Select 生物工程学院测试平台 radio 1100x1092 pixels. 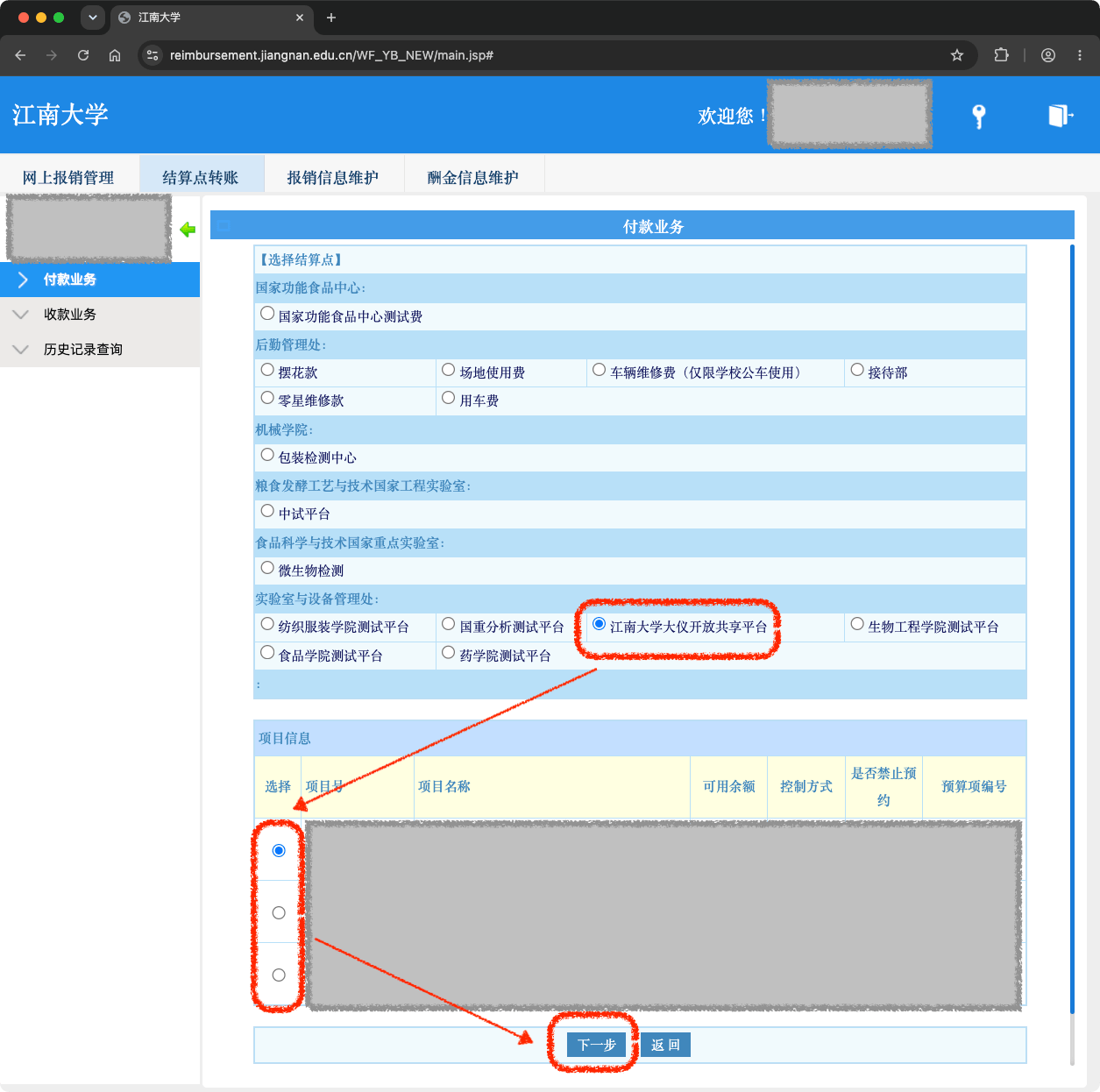coord(857,624)
